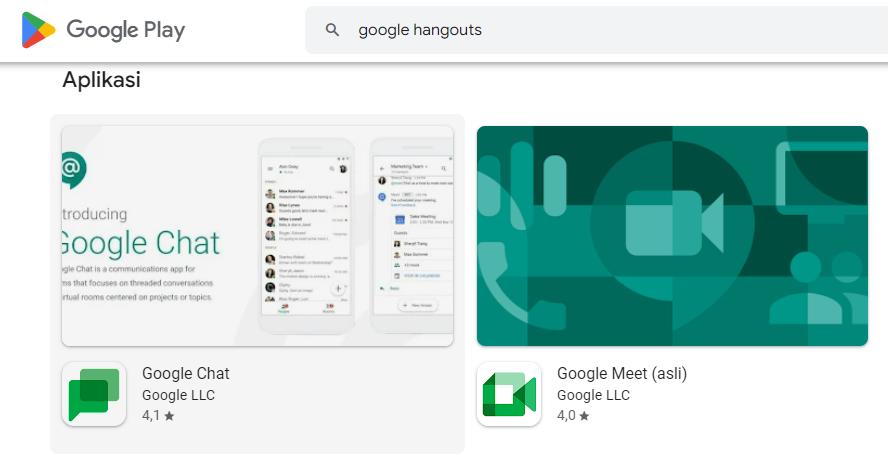Click the 4,1 star rating
888x457 pixels.
click(158, 416)
